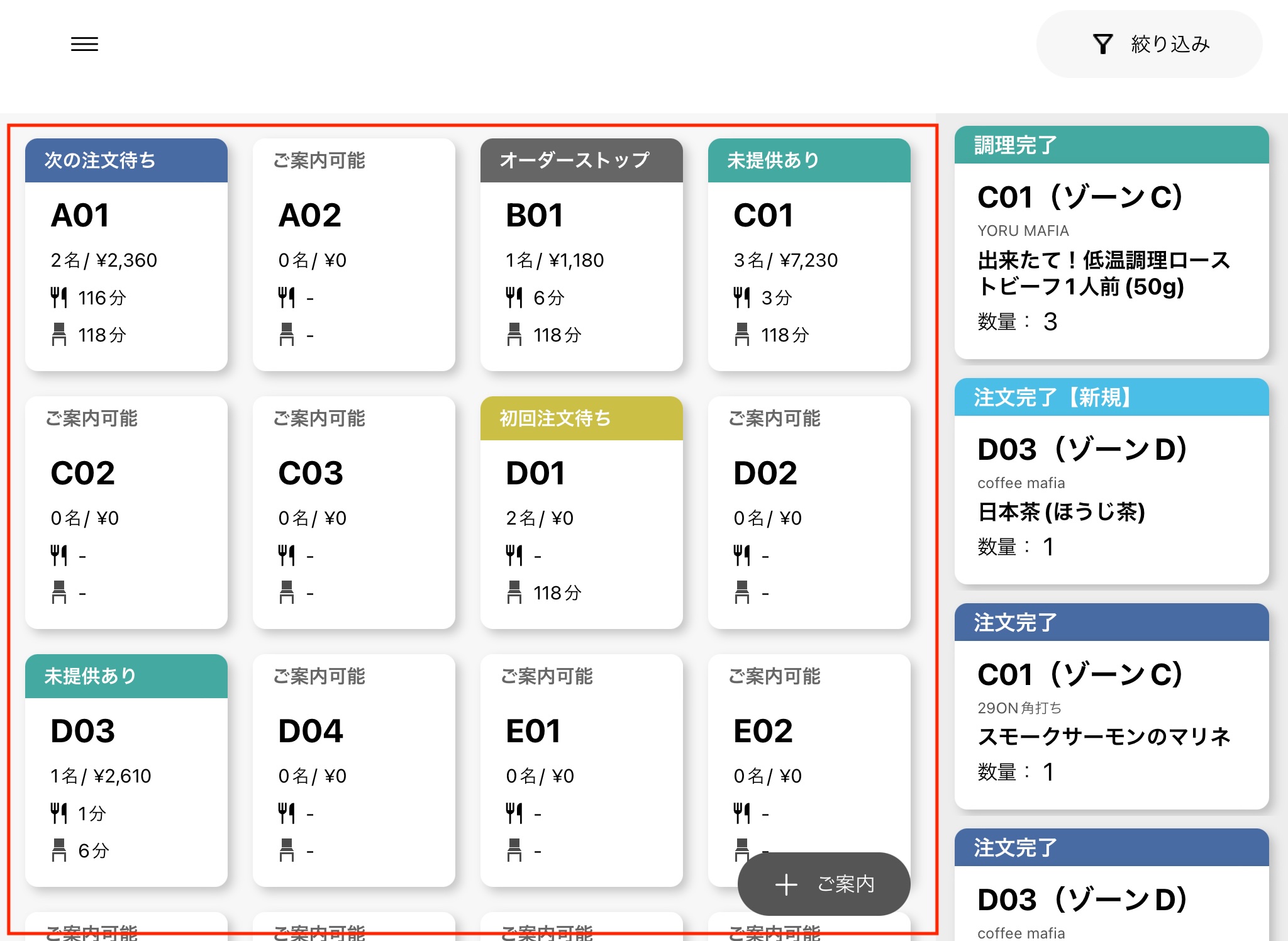Screen dimensions: 1288x941
Task: Select table C03
Action: 354,513
